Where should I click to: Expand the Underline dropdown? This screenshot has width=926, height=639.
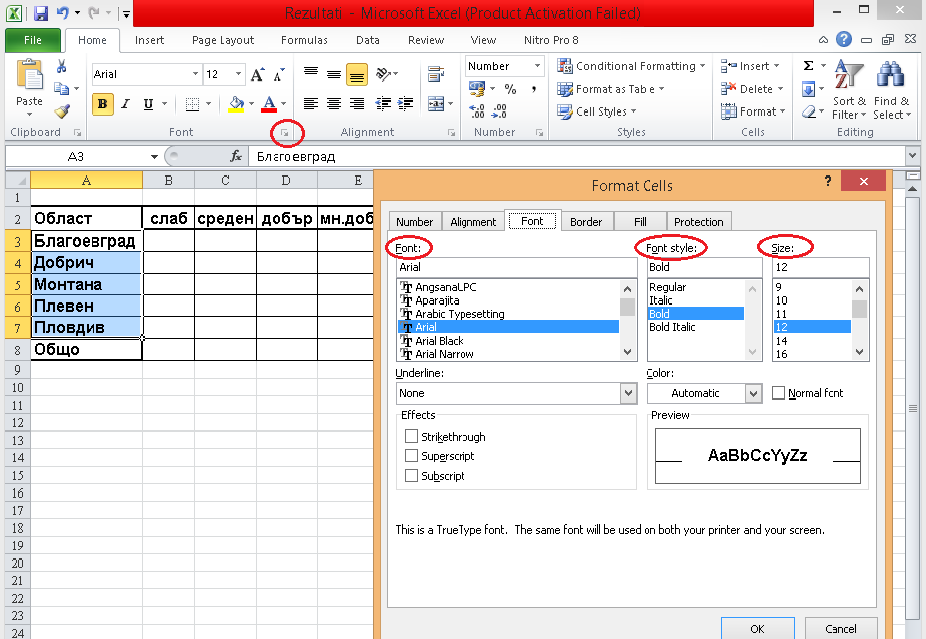click(x=628, y=393)
